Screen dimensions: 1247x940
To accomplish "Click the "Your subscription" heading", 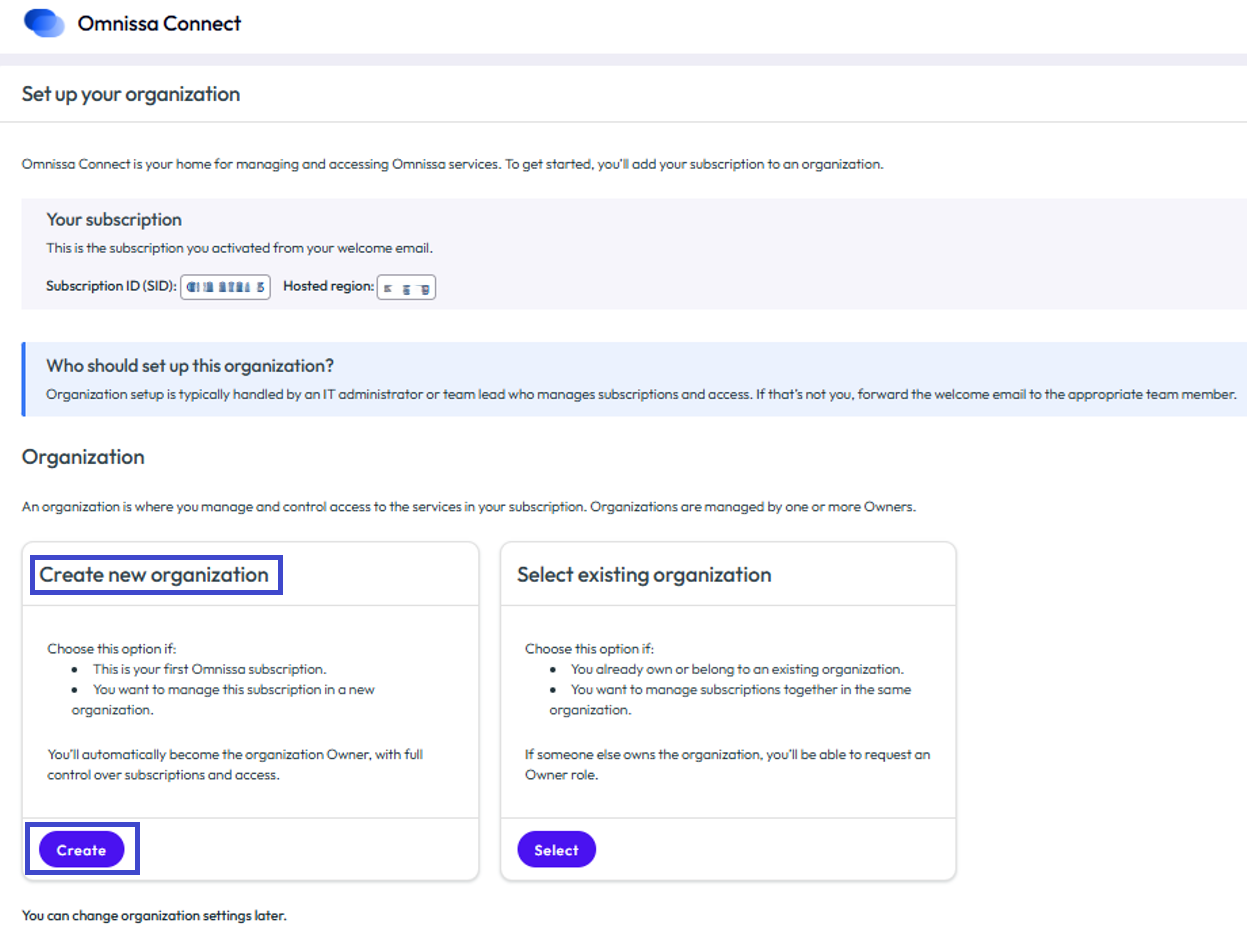I will [x=114, y=220].
